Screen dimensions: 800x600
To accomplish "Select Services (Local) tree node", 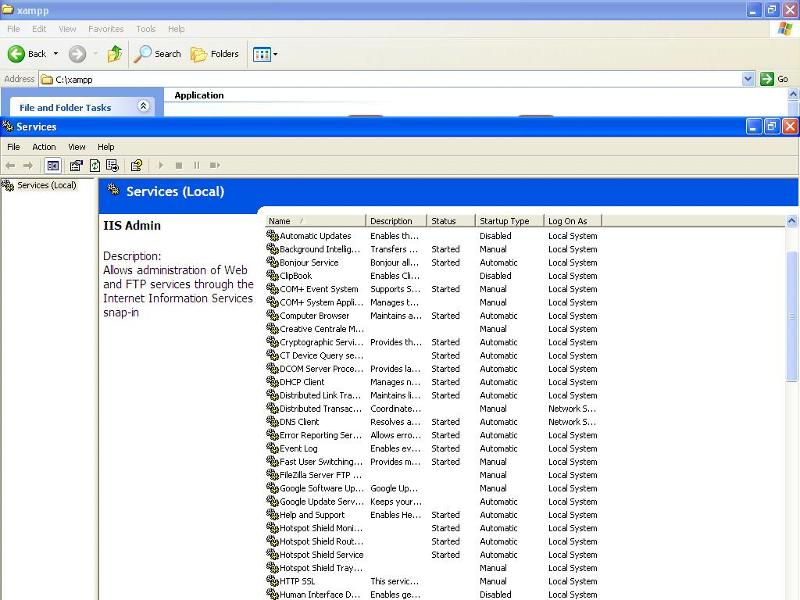I will (46, 185).
